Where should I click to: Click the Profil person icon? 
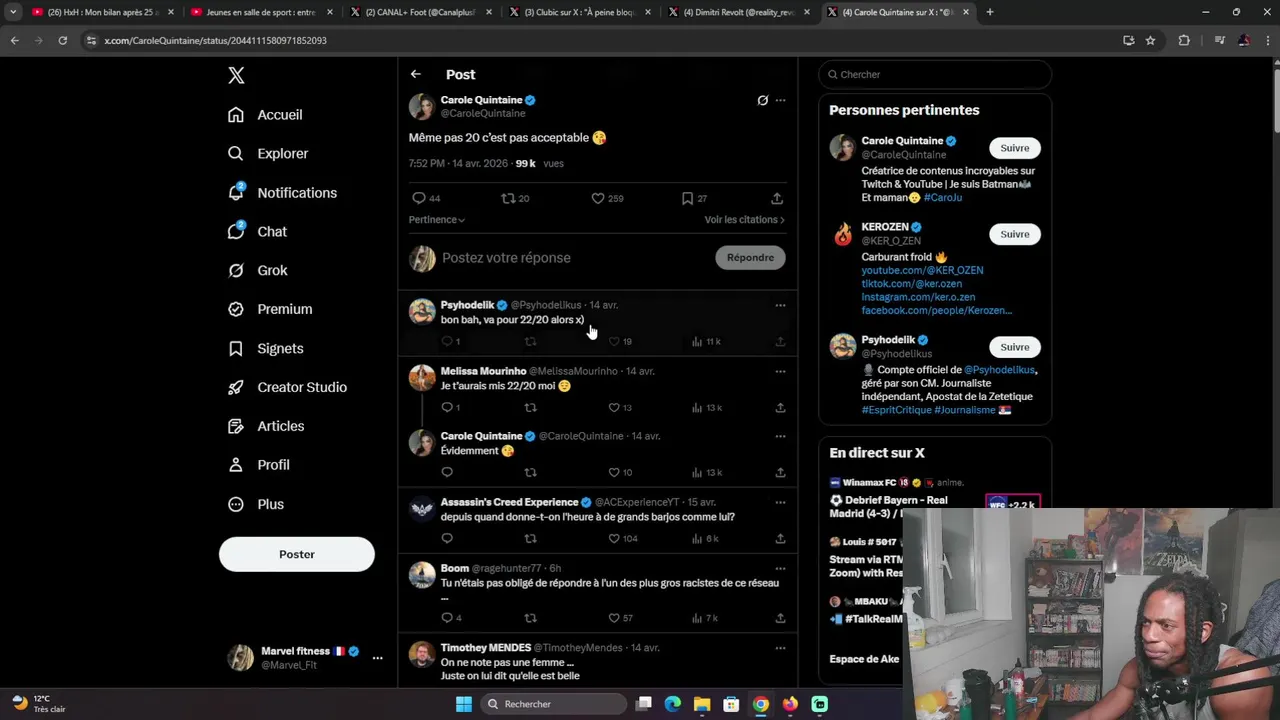(x=236, y=465)
